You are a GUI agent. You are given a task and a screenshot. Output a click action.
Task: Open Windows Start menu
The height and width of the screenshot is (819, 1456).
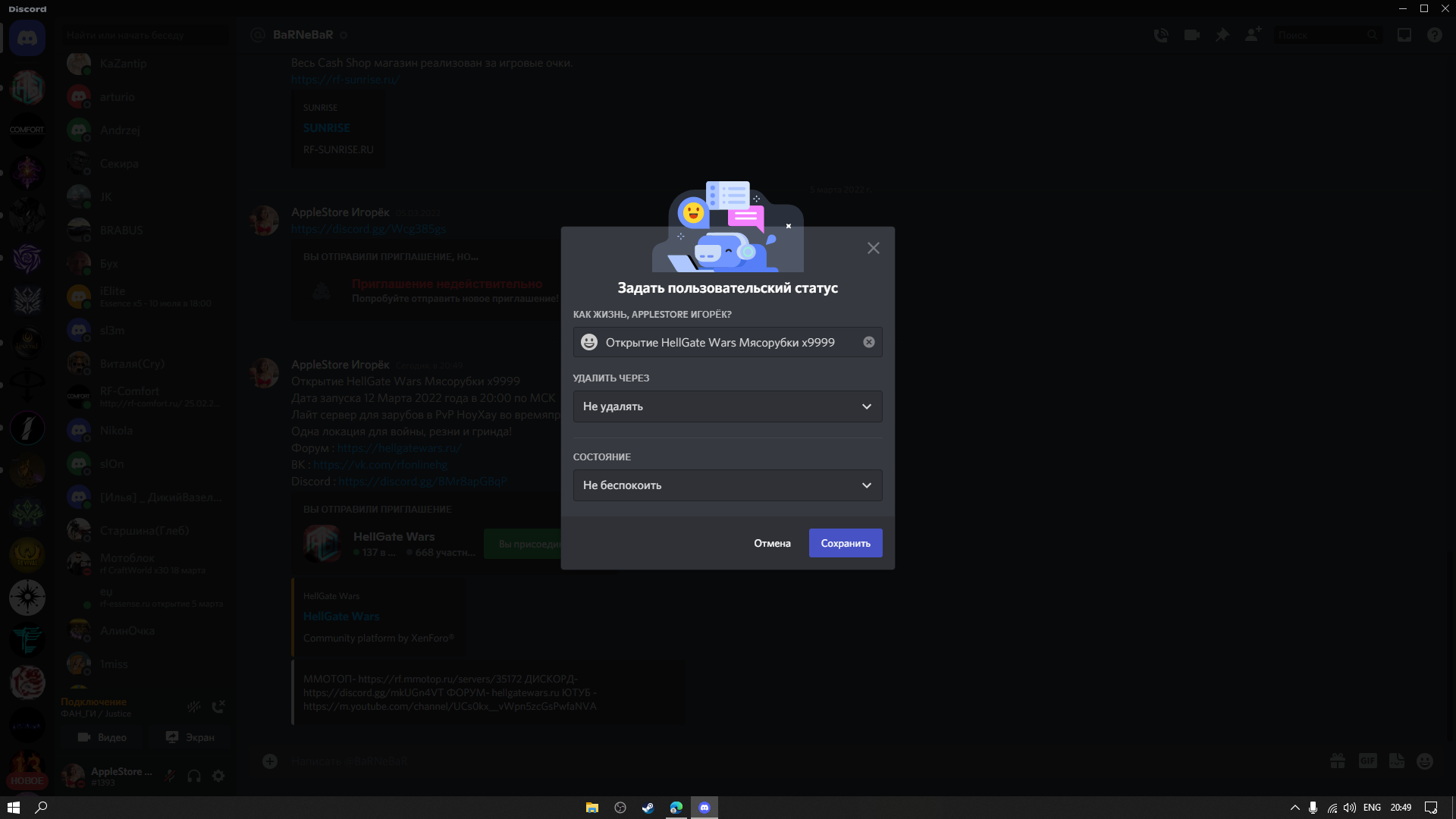pyautogui.click(x=14, y=808)
